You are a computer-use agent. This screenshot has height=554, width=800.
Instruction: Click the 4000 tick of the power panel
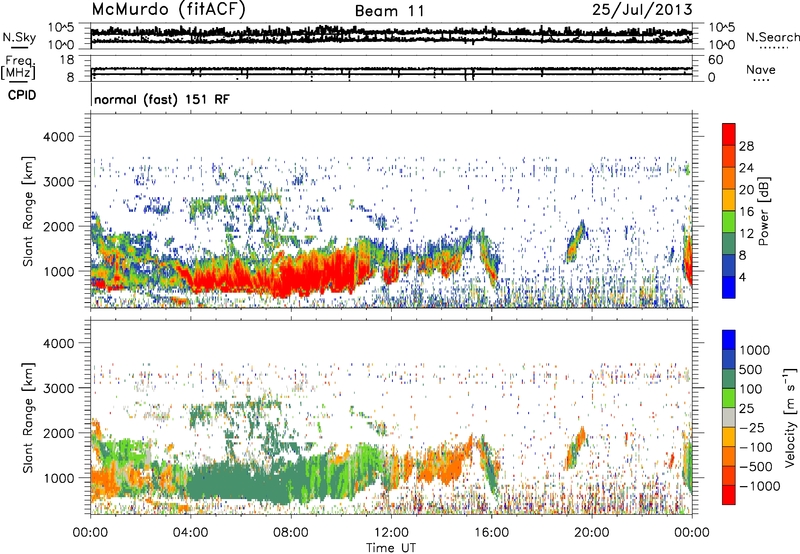coord(58,137)
